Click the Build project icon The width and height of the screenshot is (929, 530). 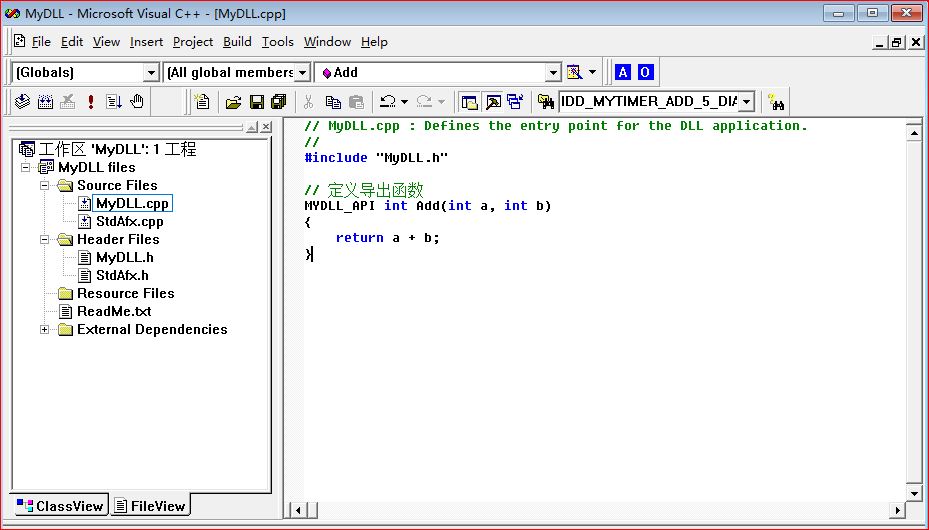tap(46, 102)
